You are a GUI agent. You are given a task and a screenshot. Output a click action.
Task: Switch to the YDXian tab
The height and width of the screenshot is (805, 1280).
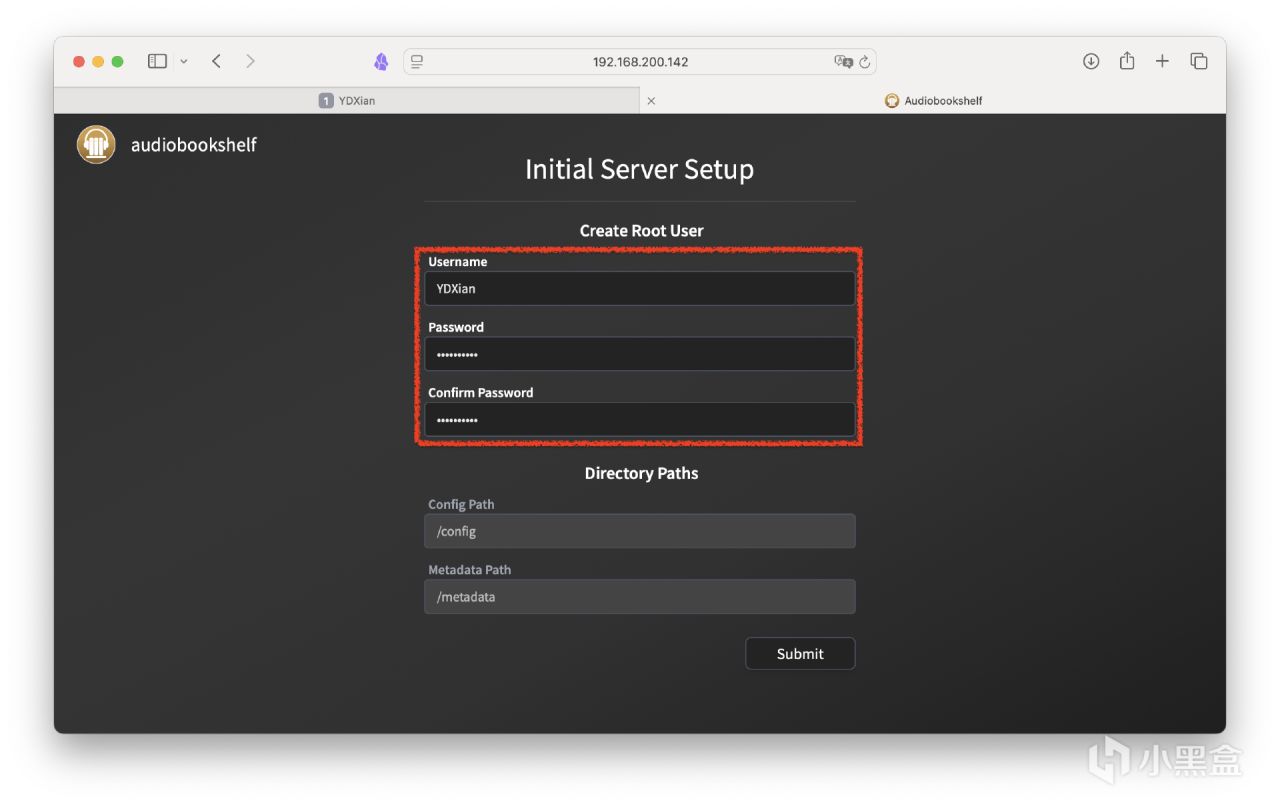[347, 100]
